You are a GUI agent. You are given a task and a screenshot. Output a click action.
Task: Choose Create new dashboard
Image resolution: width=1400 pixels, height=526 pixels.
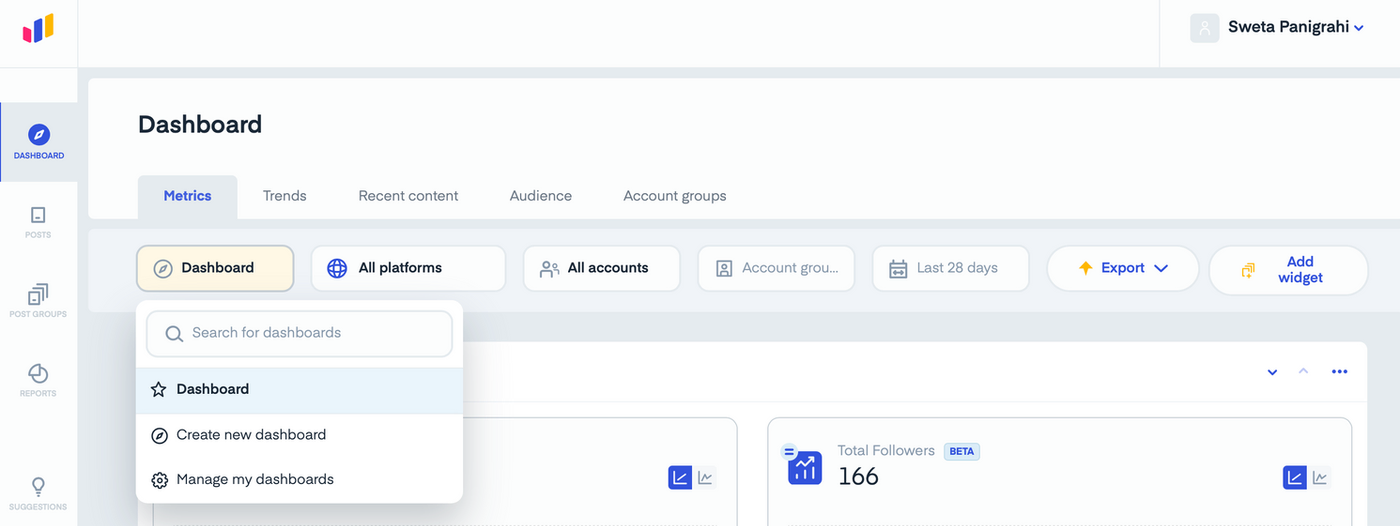[x=299, y=435]
